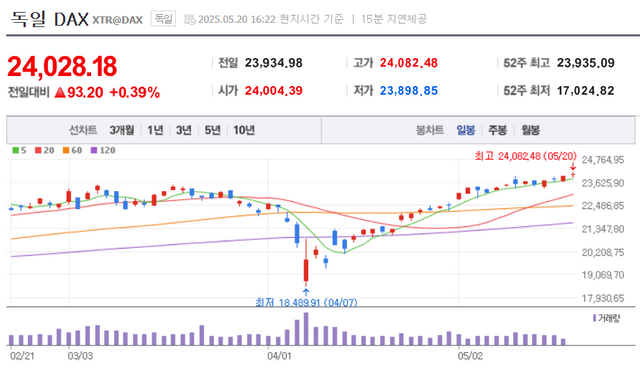Image resolution: width=640 pixels, height=372 pixels.
Task: Click the 독일 country badge
Action: [163, 18]
